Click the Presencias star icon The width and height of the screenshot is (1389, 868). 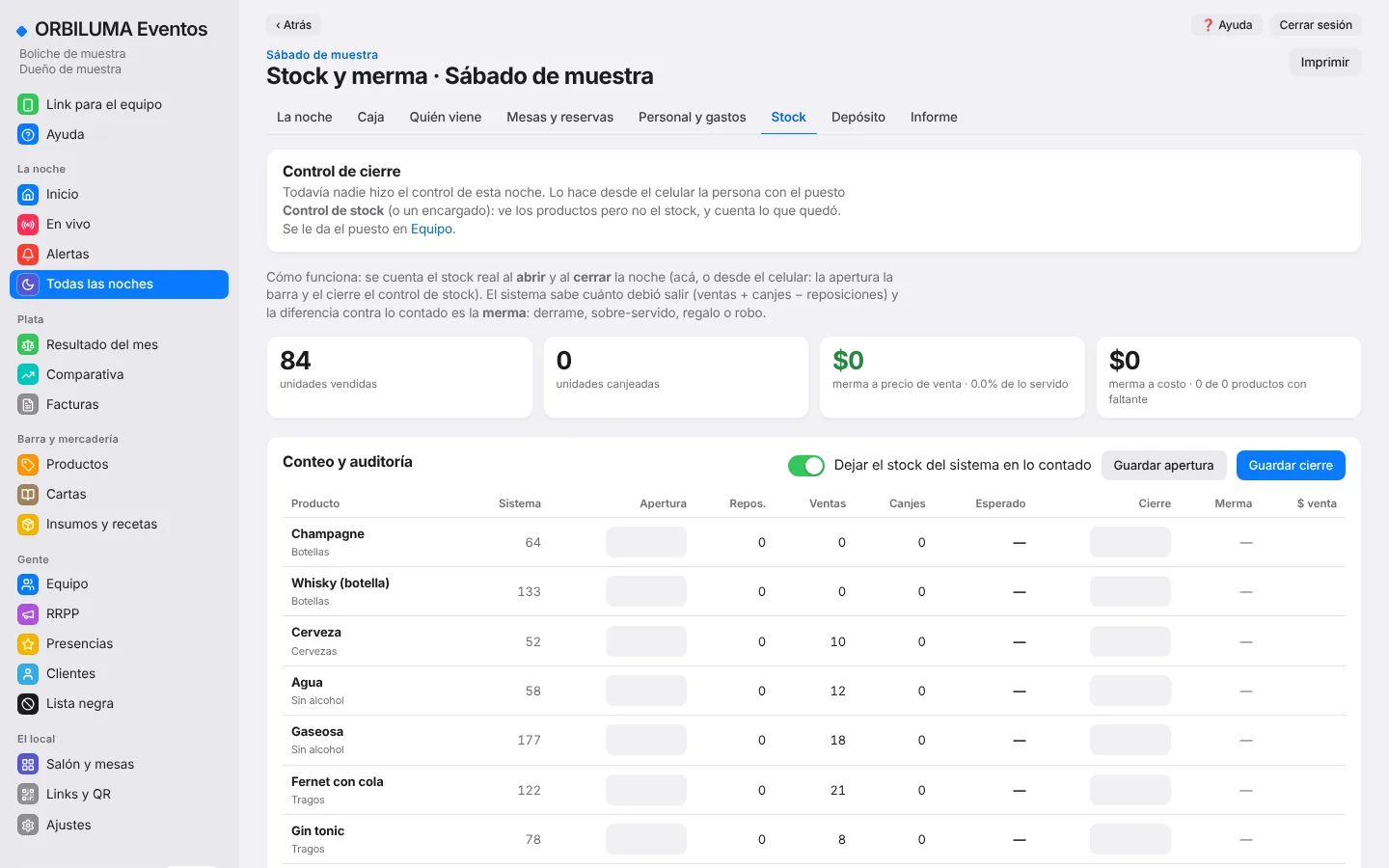[28, 643]
